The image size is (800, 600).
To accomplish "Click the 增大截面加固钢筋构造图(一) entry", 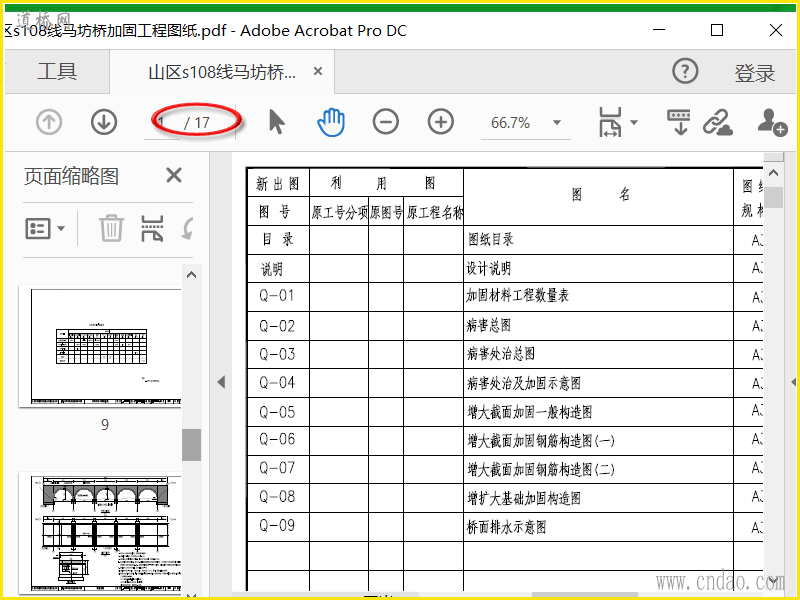I will coord(541,440).
